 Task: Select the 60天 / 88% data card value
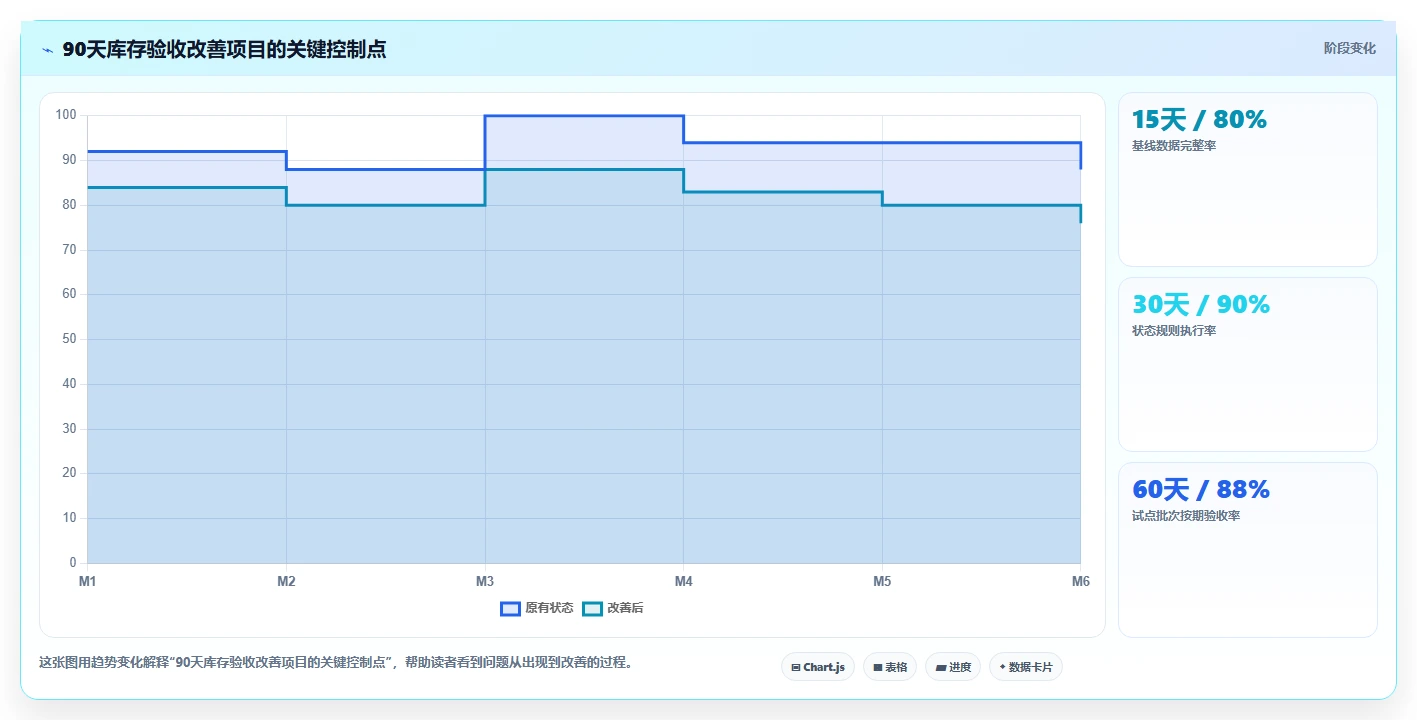pos(1200,489)
